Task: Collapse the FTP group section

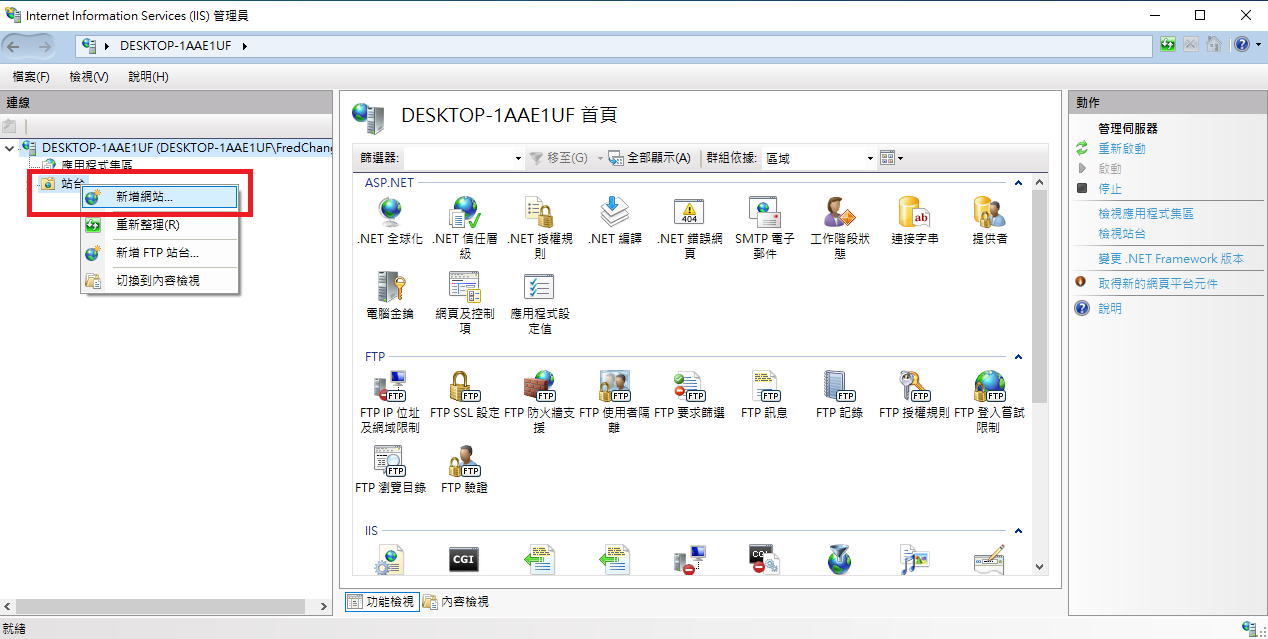Action: coord(1018,357)
